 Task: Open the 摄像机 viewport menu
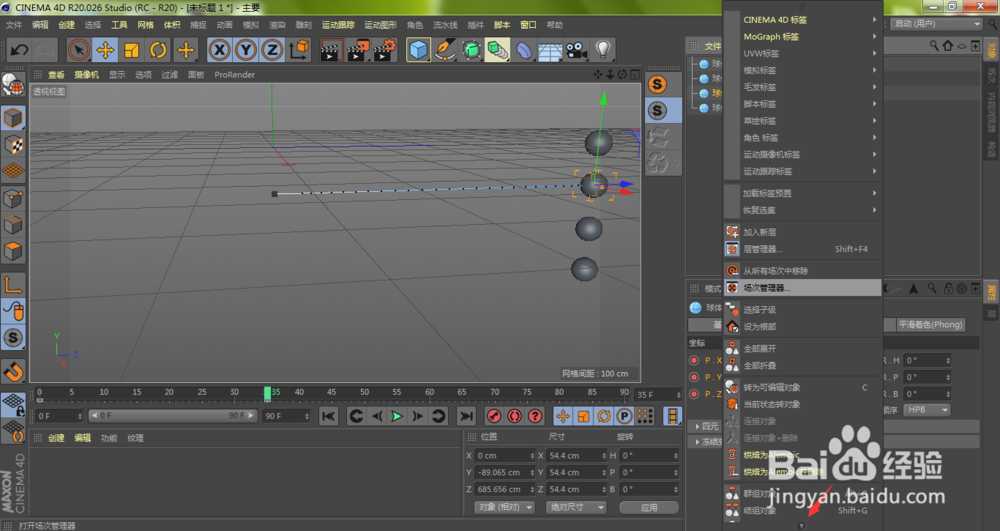point(87,75)
